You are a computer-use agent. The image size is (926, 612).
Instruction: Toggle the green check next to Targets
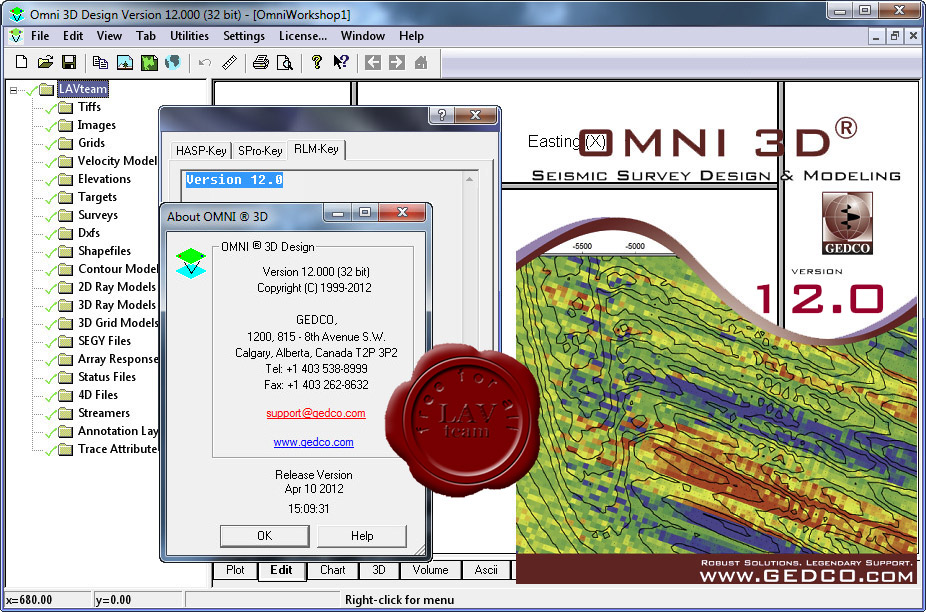[x=51, y=197]
